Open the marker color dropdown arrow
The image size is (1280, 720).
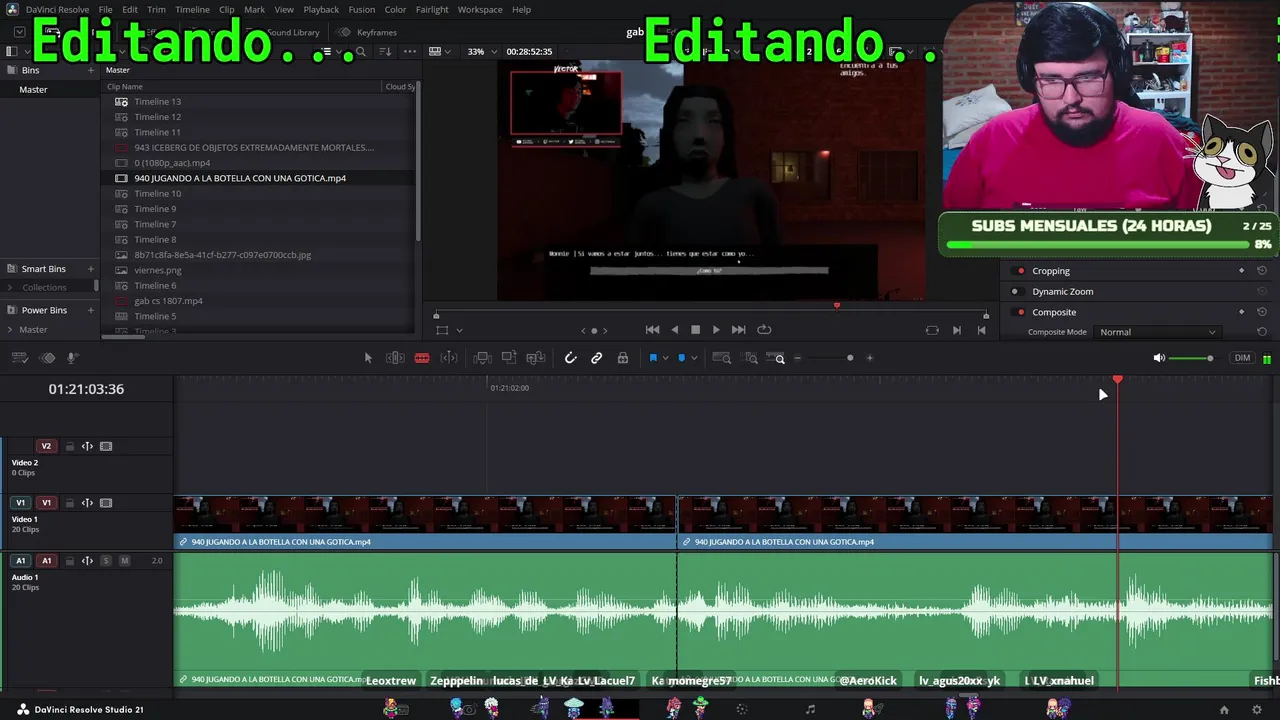[694, 359]
